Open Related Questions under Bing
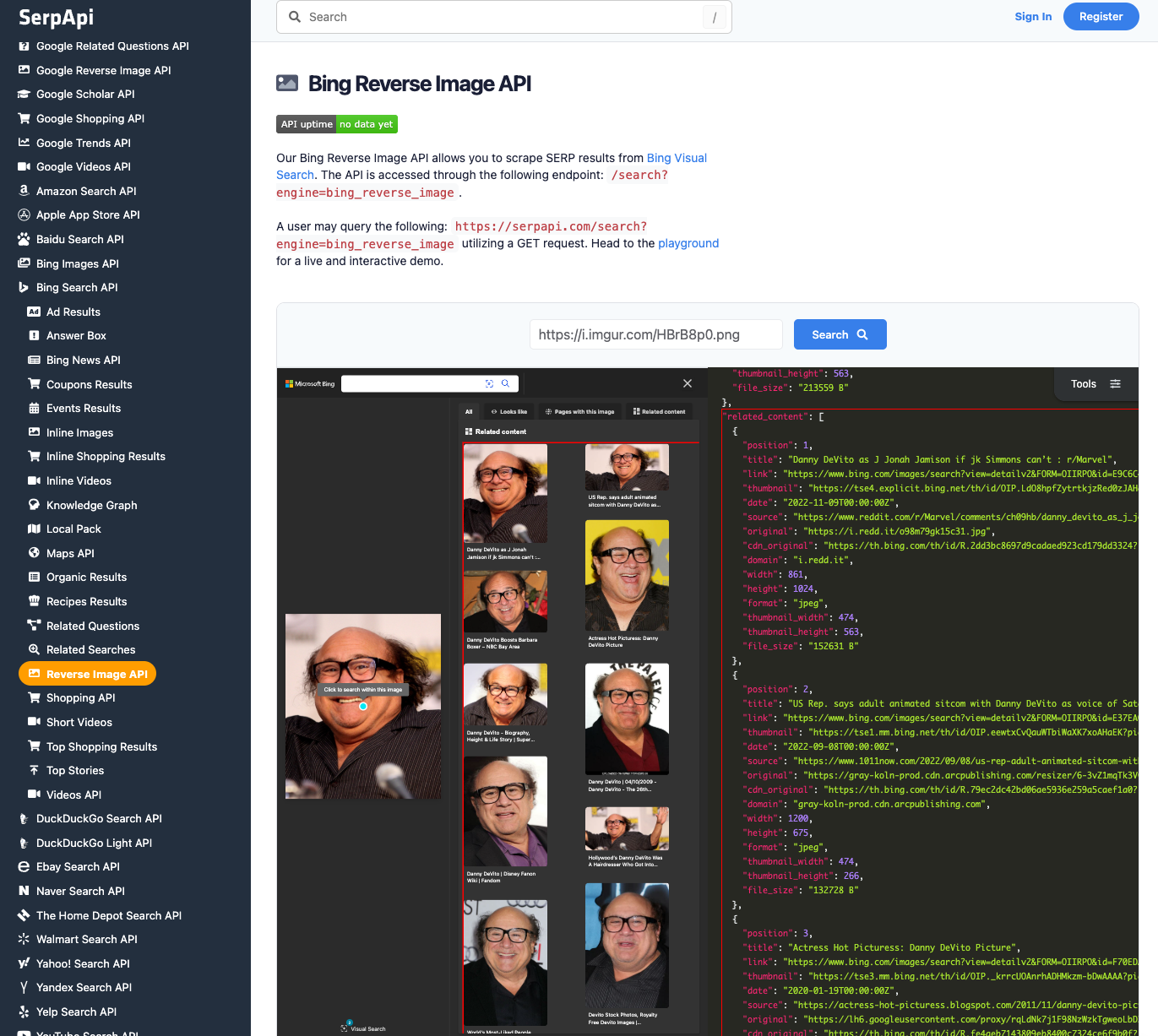The width and height of the screenshot is (1158, 1036). click(x=93, y=626)
